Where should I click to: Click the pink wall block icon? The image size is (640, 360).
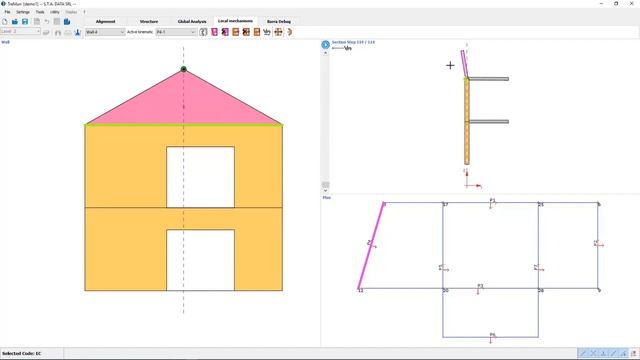214,32
